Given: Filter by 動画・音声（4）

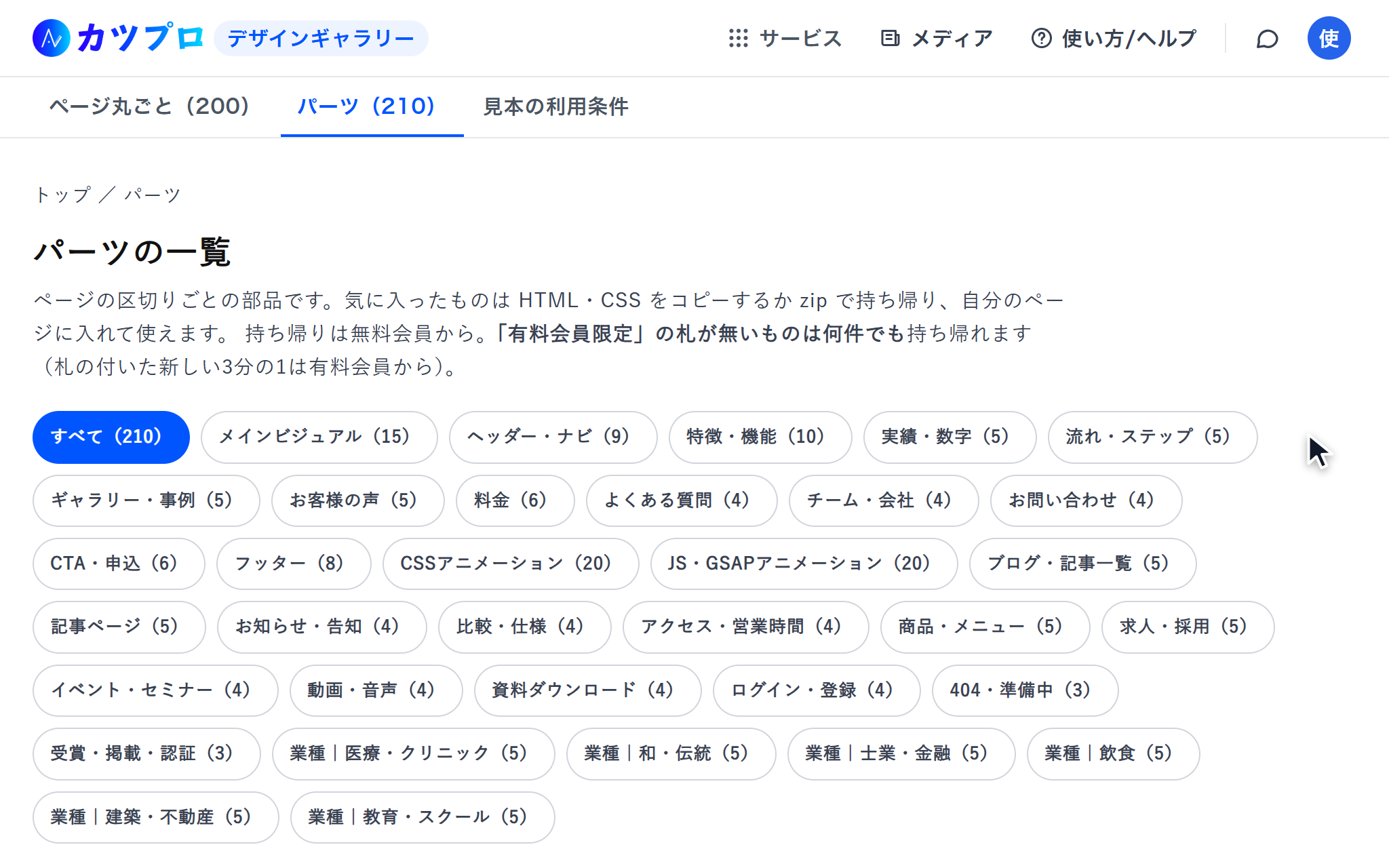Looking at the screenshot, I should [376, 690].
